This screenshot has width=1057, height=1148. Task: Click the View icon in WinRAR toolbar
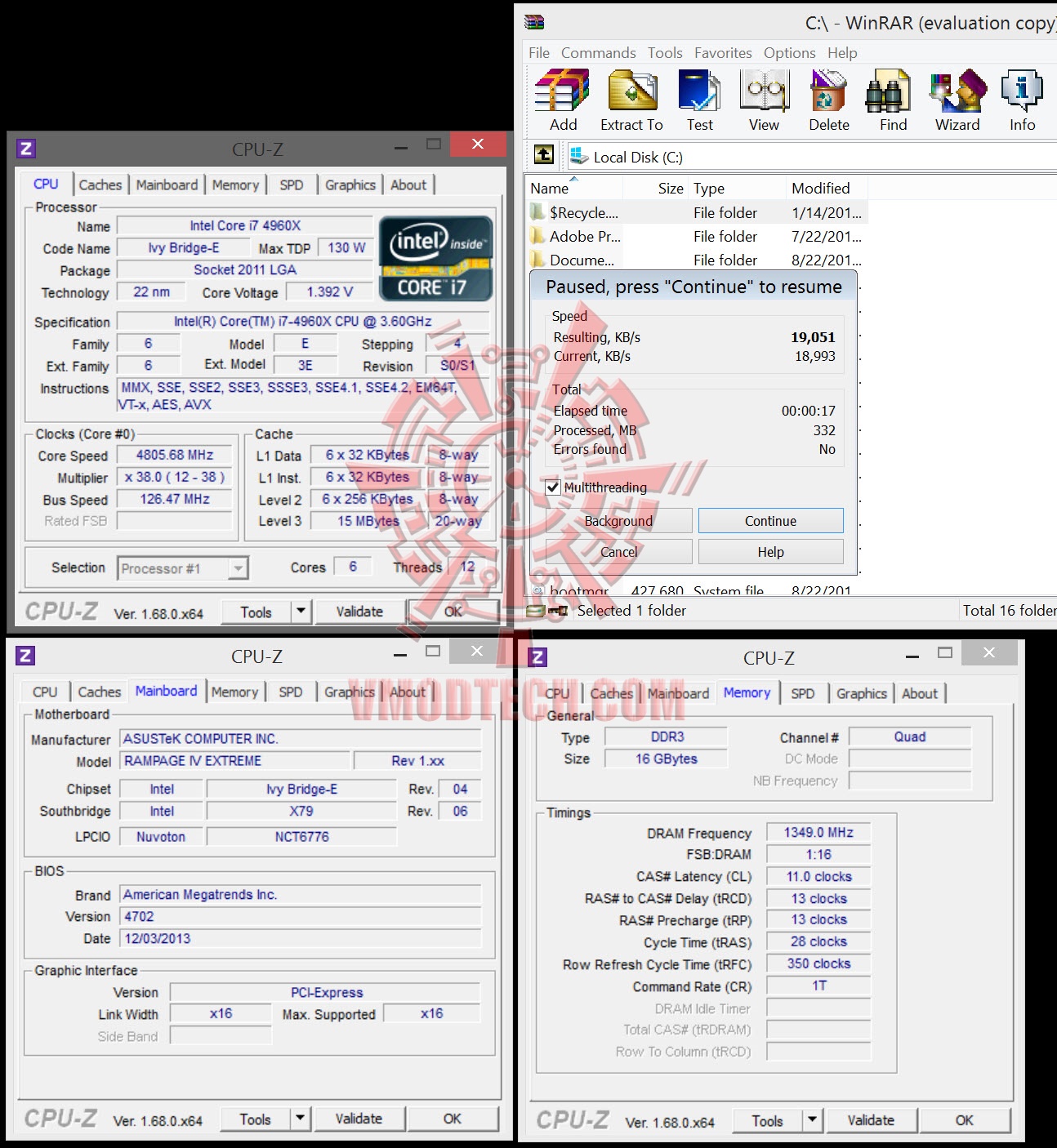pos(764,91)
